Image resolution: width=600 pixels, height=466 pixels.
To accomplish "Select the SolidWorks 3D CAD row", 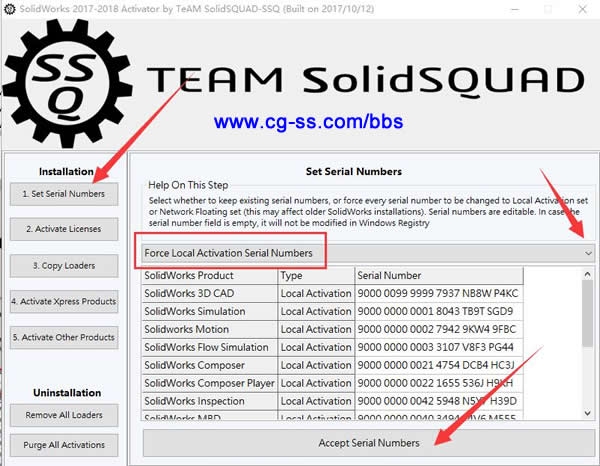I will pos(208,293).
